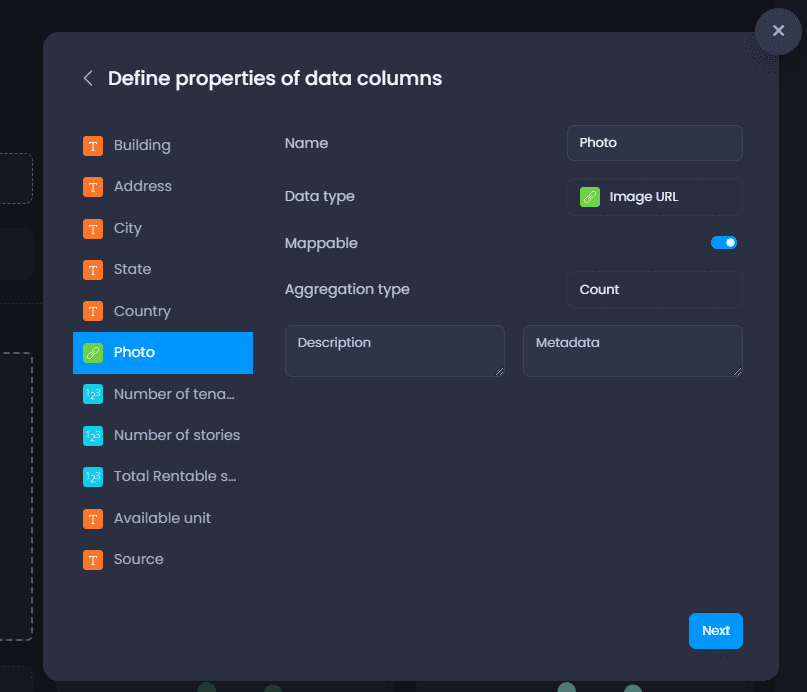Select the Source column

tap(163, 560)
